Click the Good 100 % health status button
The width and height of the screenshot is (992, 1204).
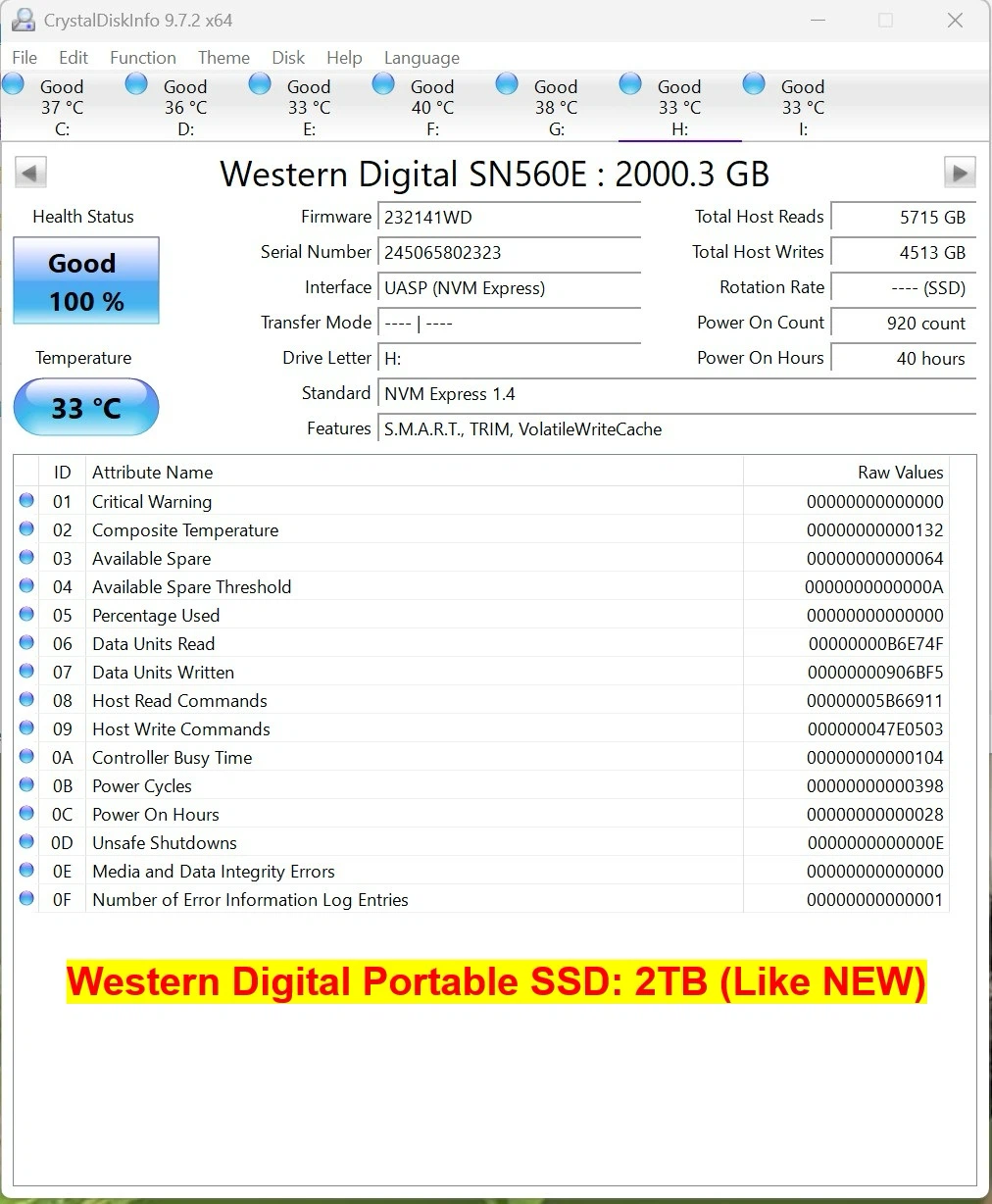coord(86,280)
